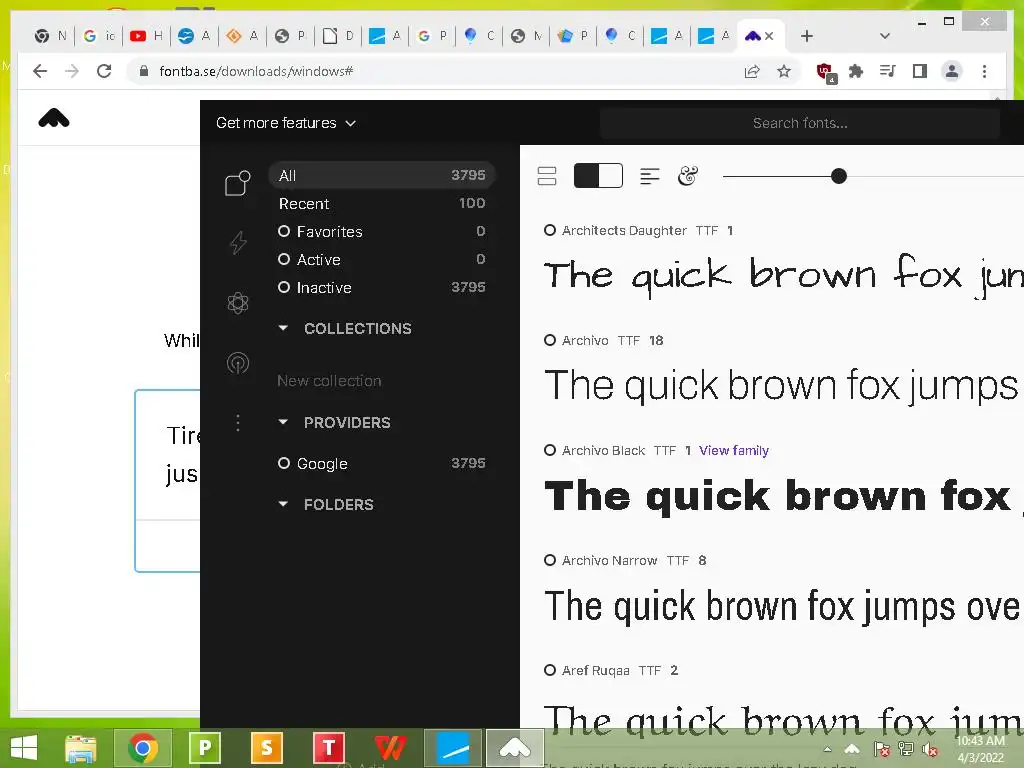Switch to the first Google tab
Image resolution: width=1024 pixels, height=768 pixels.
coord(99,36)
